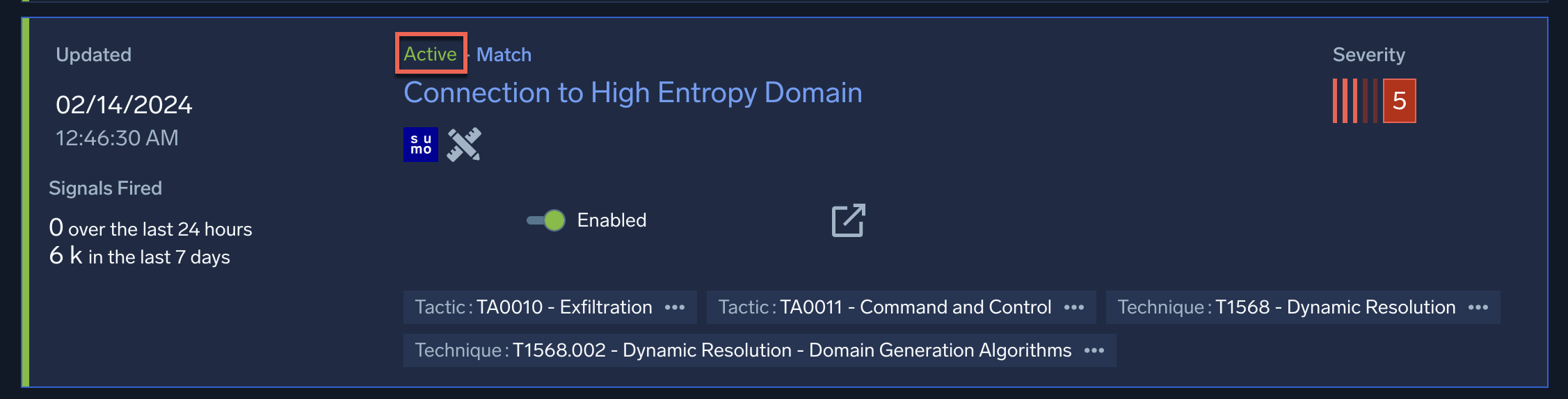Image resolution: width=1568 pixels, height=399 pixels.
Task: Click the red severity 5 badge
Action: (x=1399, y=101)
